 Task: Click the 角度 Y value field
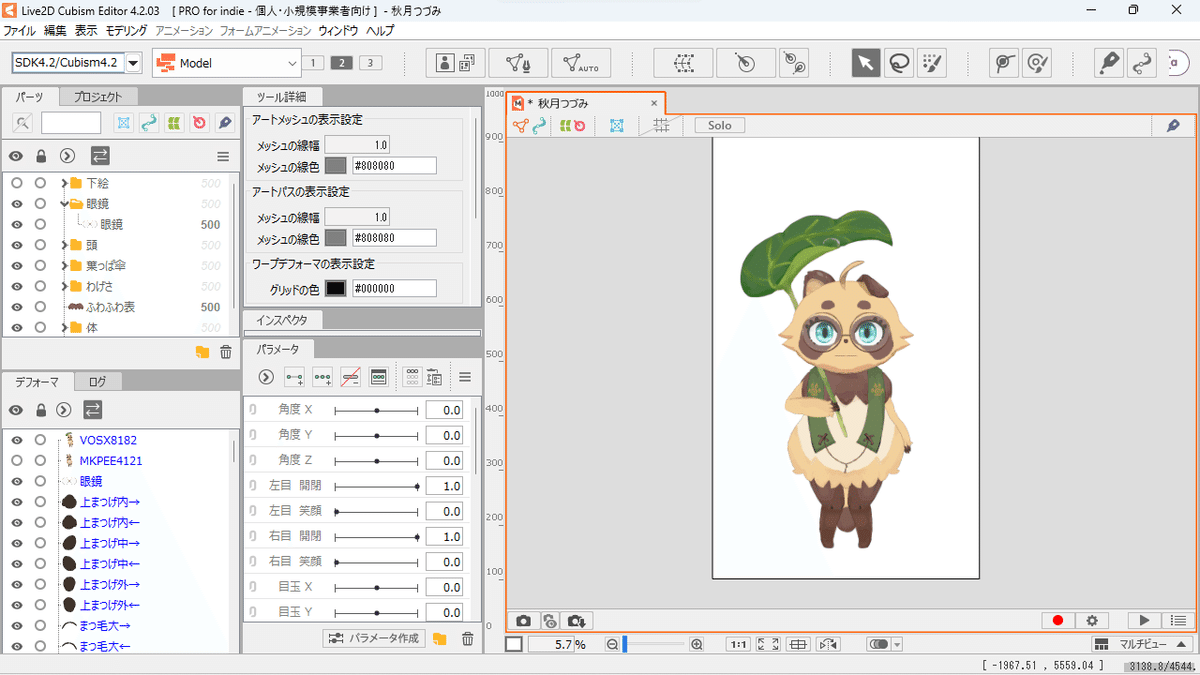coord(443,435)
